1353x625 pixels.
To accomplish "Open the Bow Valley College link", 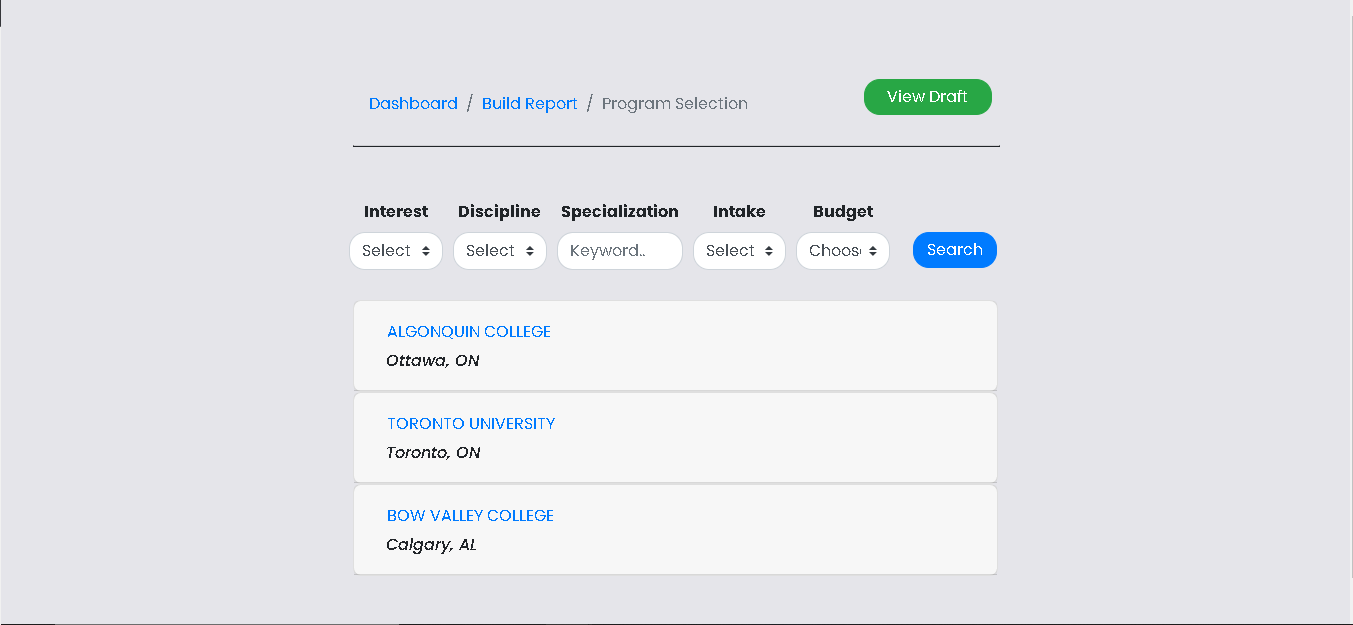I will tap(470, 515).
